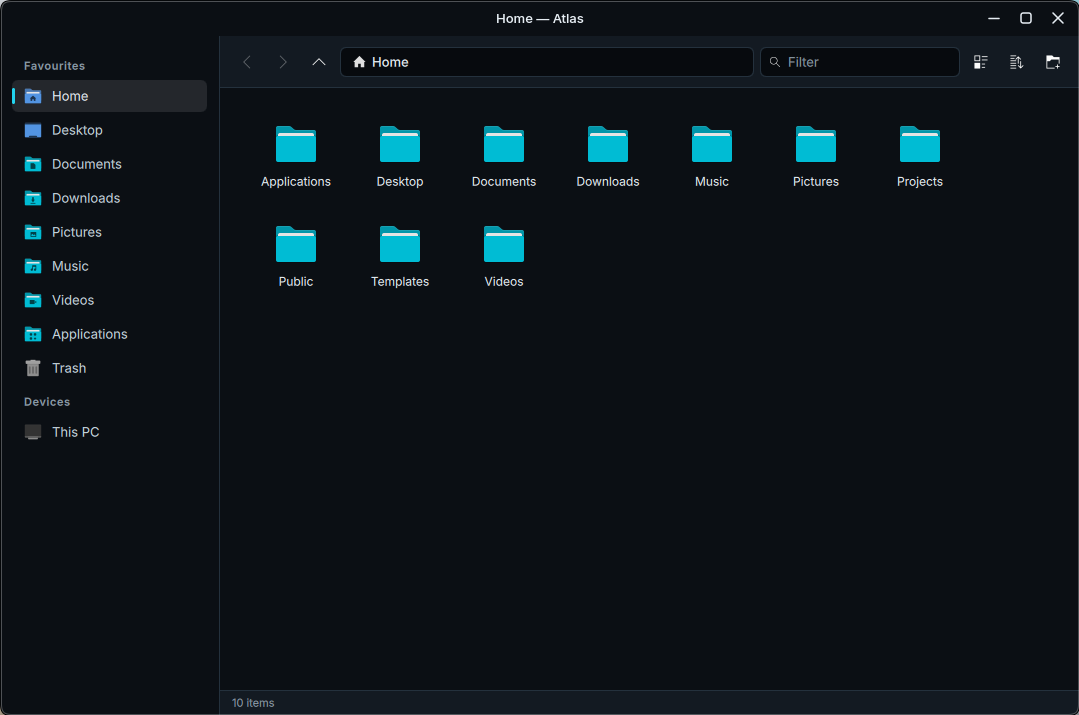Open Desktop in the sidebar
This screenshot has width=1079, height=715.
coord(109,130)
